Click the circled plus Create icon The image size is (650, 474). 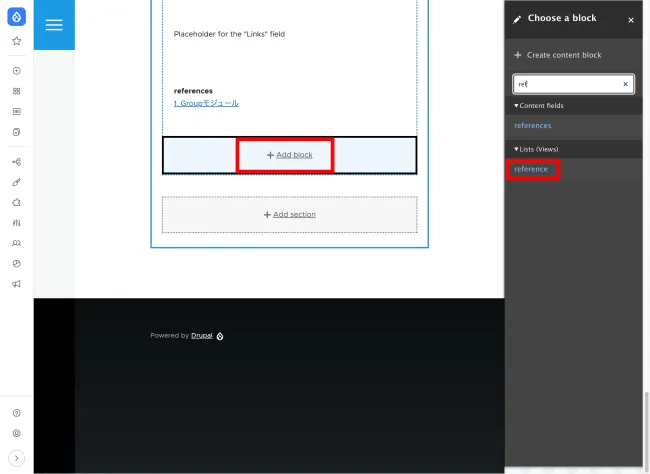(x=16, y=71)
